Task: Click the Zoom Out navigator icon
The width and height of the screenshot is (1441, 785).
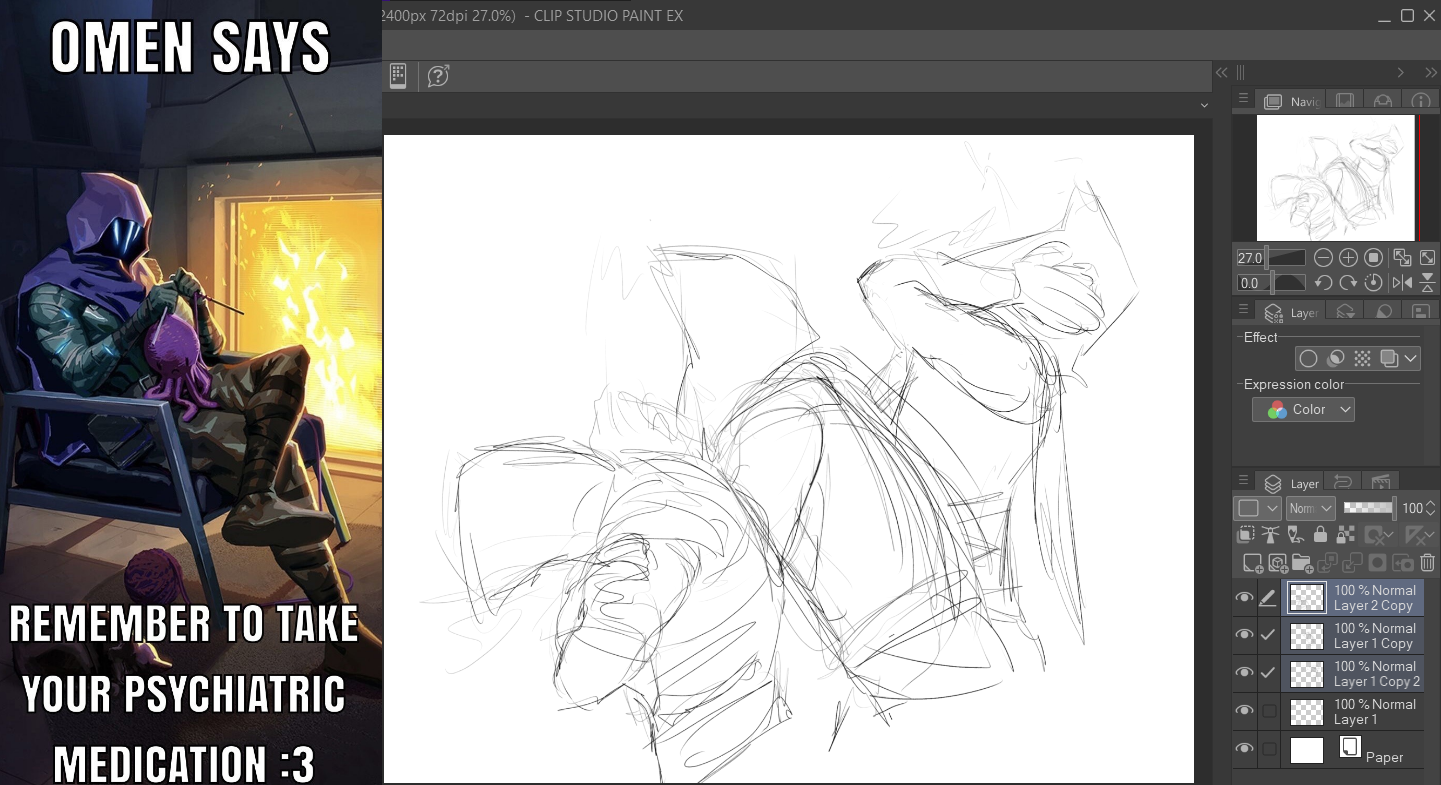Action: (x=1323, y=258)
